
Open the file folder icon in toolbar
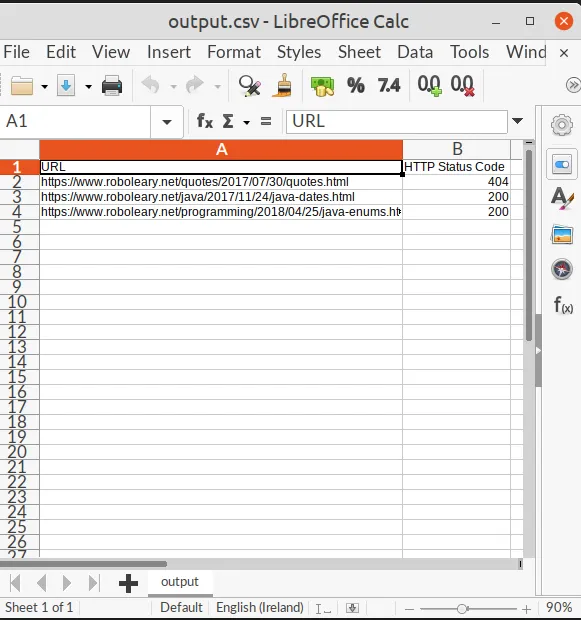(x=22, y=86)
